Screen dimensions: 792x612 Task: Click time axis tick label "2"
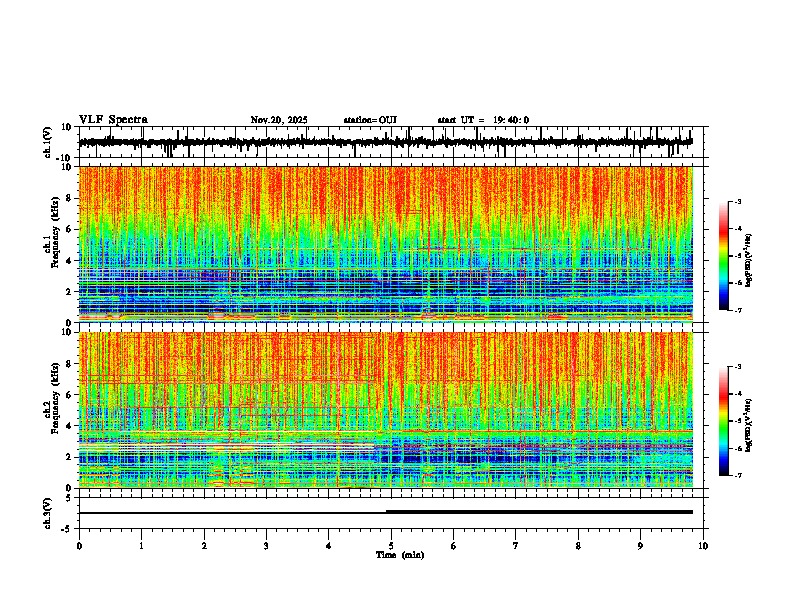tap(204, 546)
